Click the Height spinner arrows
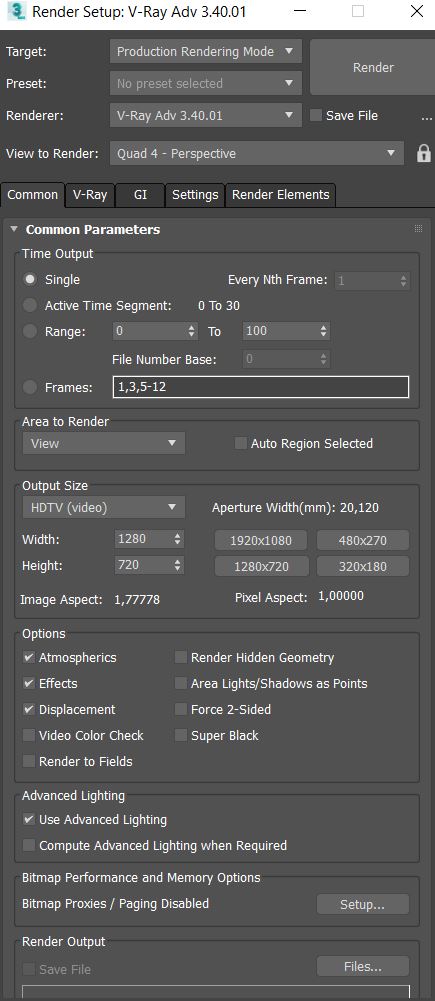 178,565
